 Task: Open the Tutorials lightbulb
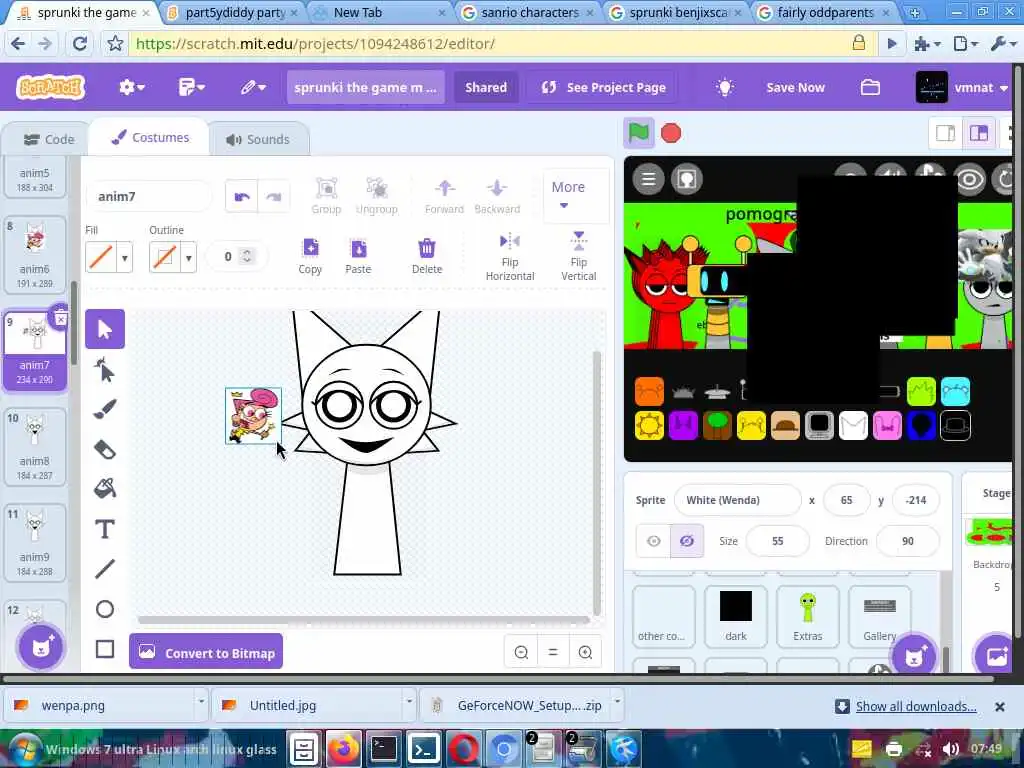click(725, 88)
